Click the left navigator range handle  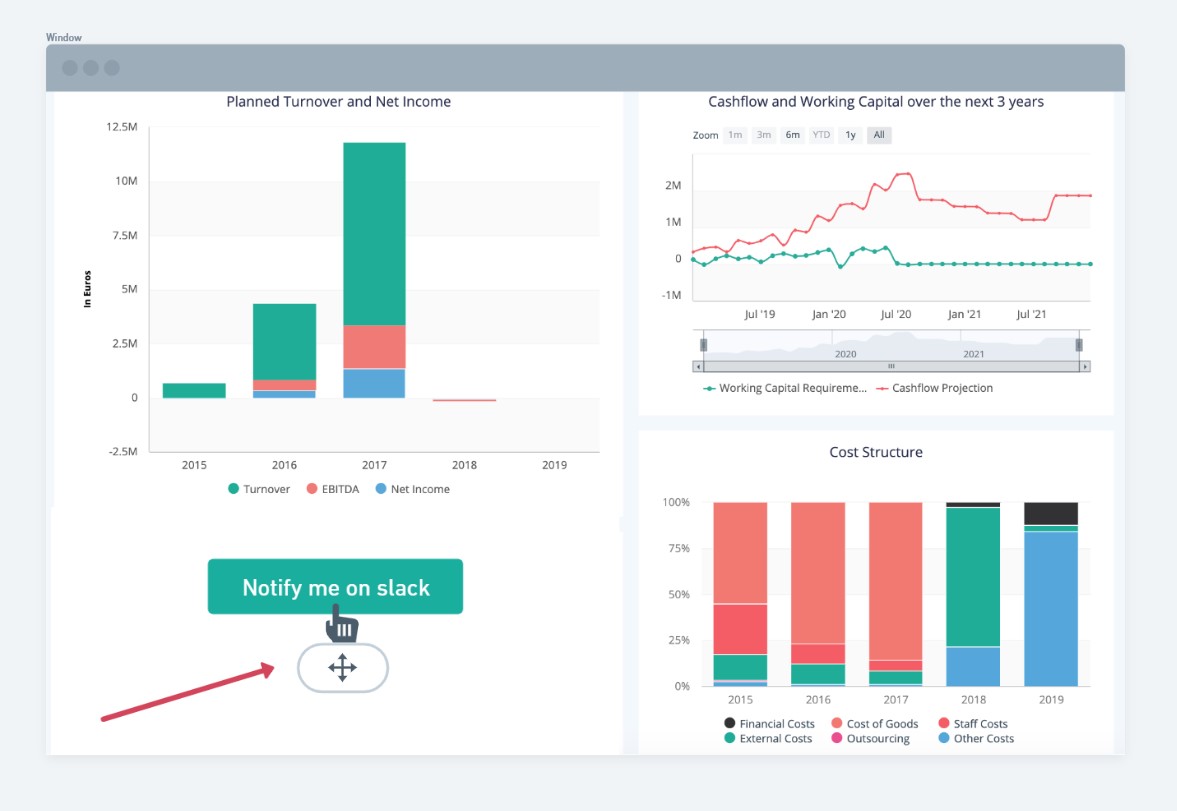[703, 345]
